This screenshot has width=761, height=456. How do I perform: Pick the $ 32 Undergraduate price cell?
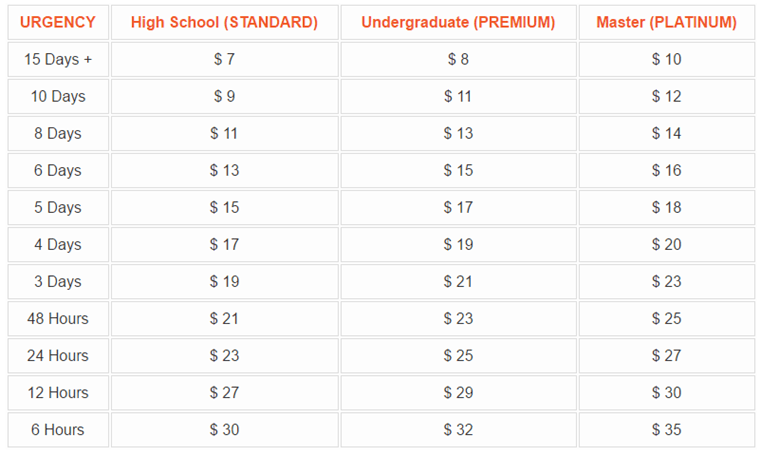coord(458,429)
